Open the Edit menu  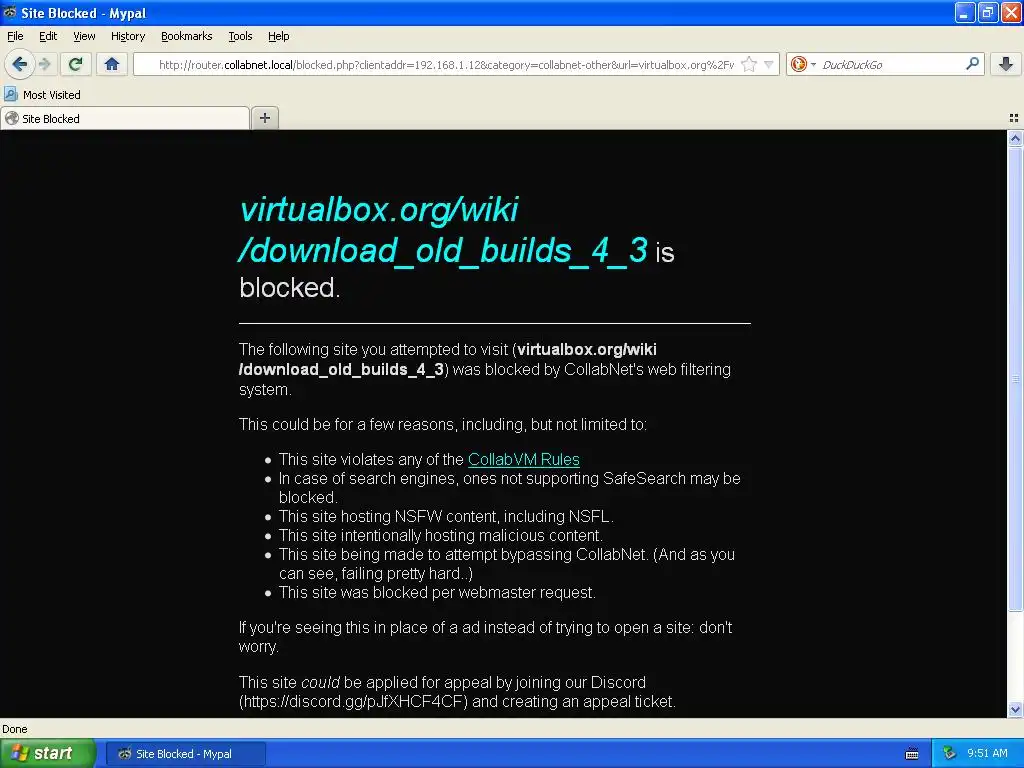click(48, 36)
